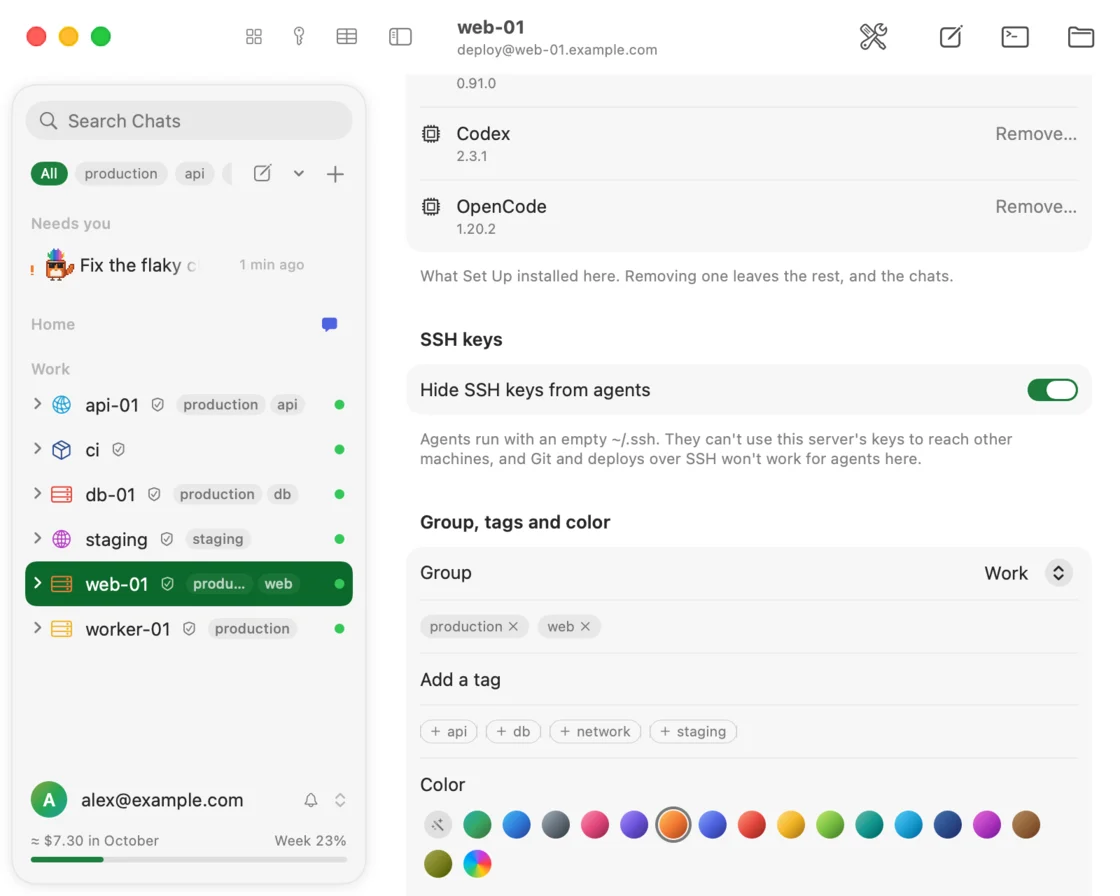Viewport: 1120px width, 896px height.
Task: Click the Search Chats field
Action: click(189, 121)
